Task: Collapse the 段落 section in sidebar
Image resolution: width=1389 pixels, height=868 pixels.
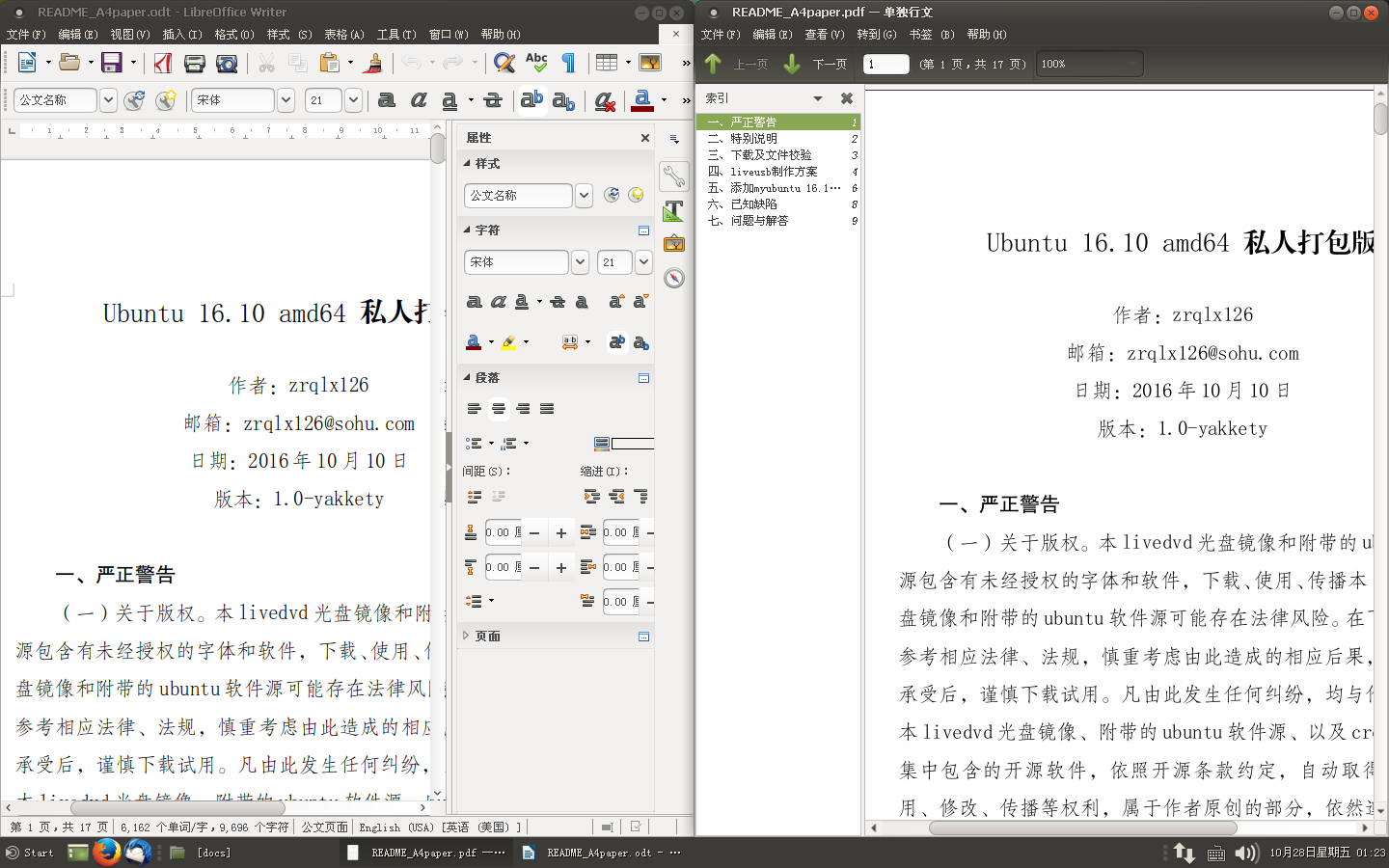Action: coord(467,377)
